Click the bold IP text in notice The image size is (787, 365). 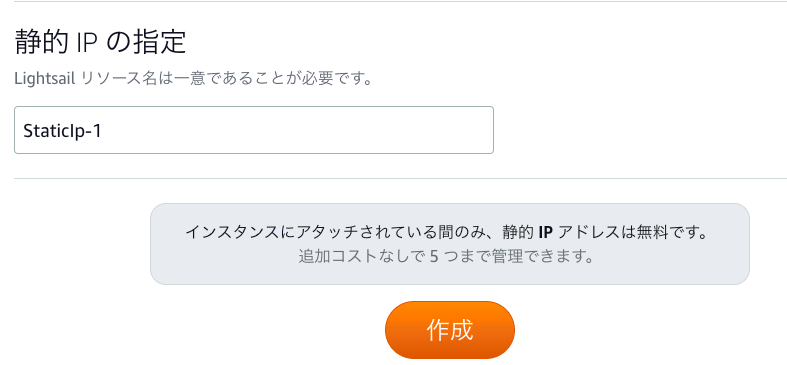[546, 232]
